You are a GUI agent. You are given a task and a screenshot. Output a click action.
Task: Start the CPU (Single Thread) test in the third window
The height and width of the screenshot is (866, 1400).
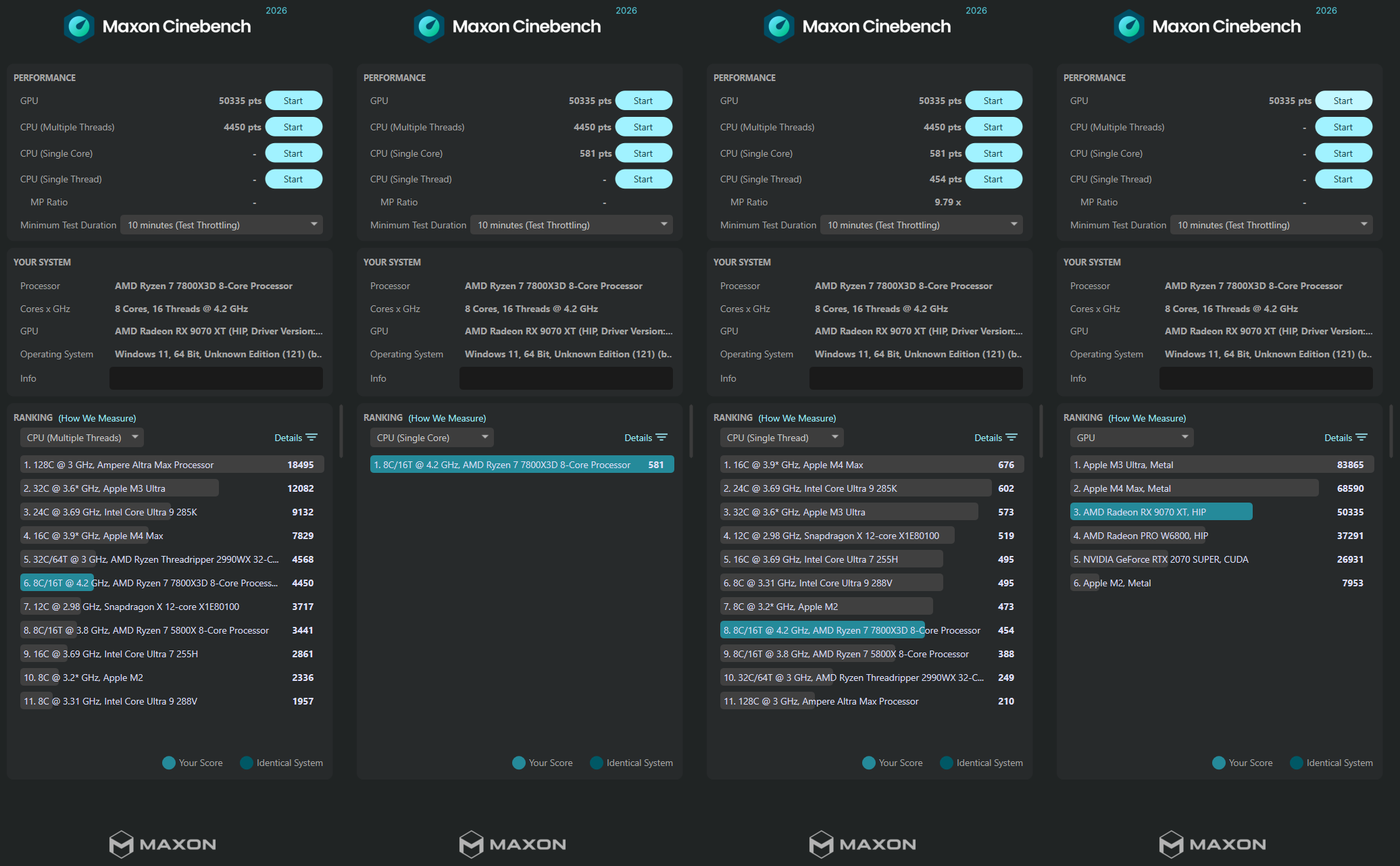click(993, 179)
